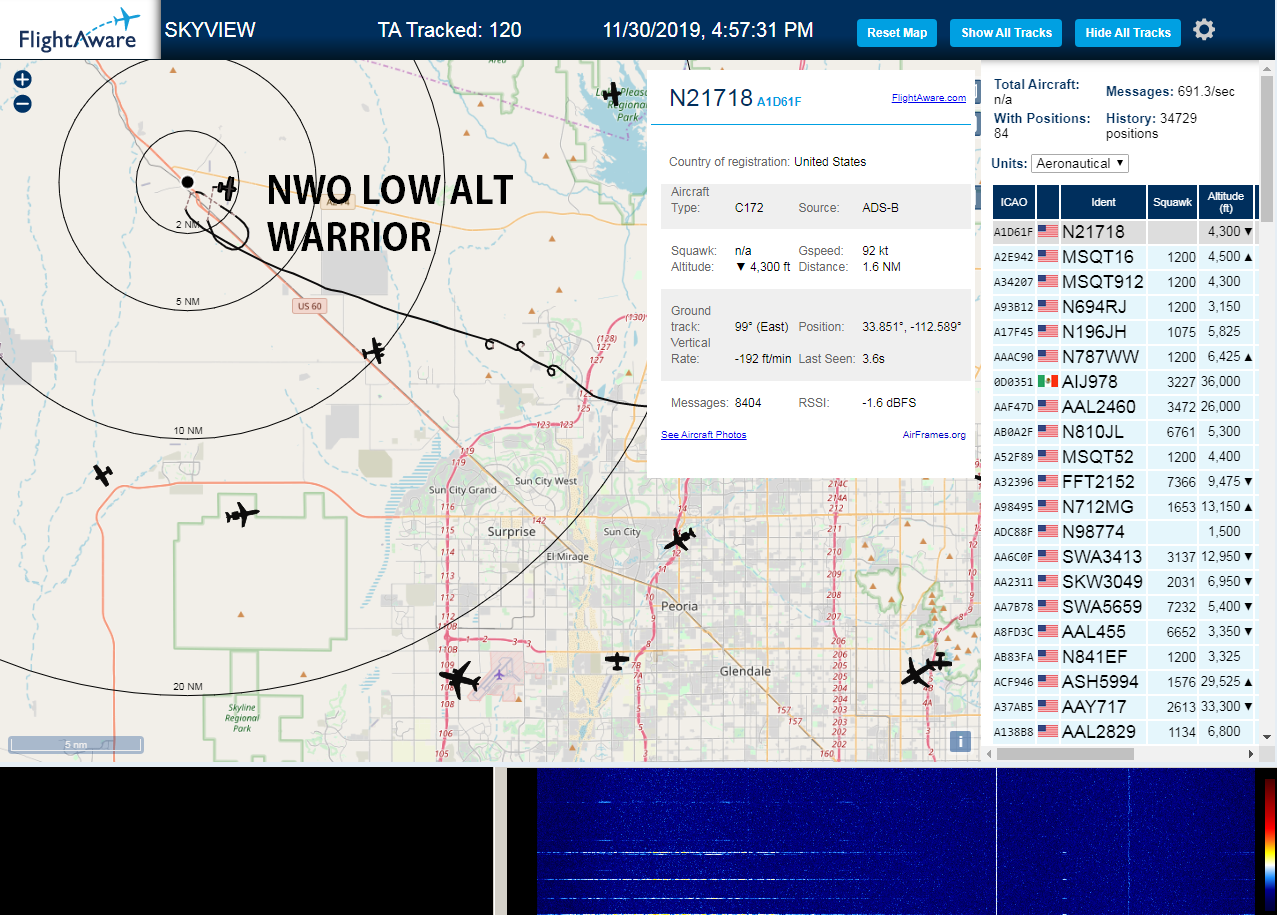Click the SKYVIEW header title
Image resolution: width=1277 pixels, height=915 pixels.
click(210, 30)
